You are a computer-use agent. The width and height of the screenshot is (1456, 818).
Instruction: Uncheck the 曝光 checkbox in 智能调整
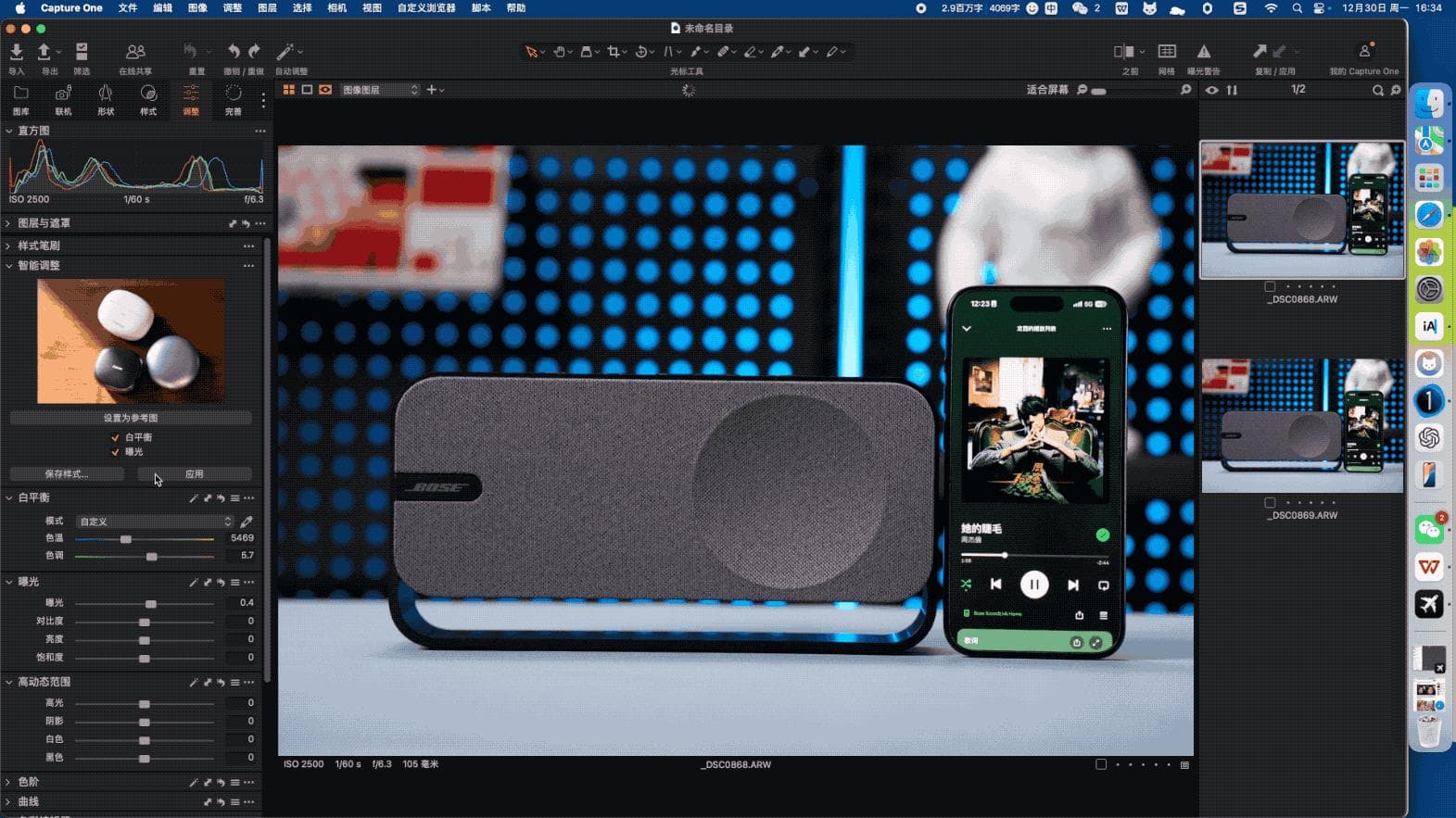click(116, 452)
